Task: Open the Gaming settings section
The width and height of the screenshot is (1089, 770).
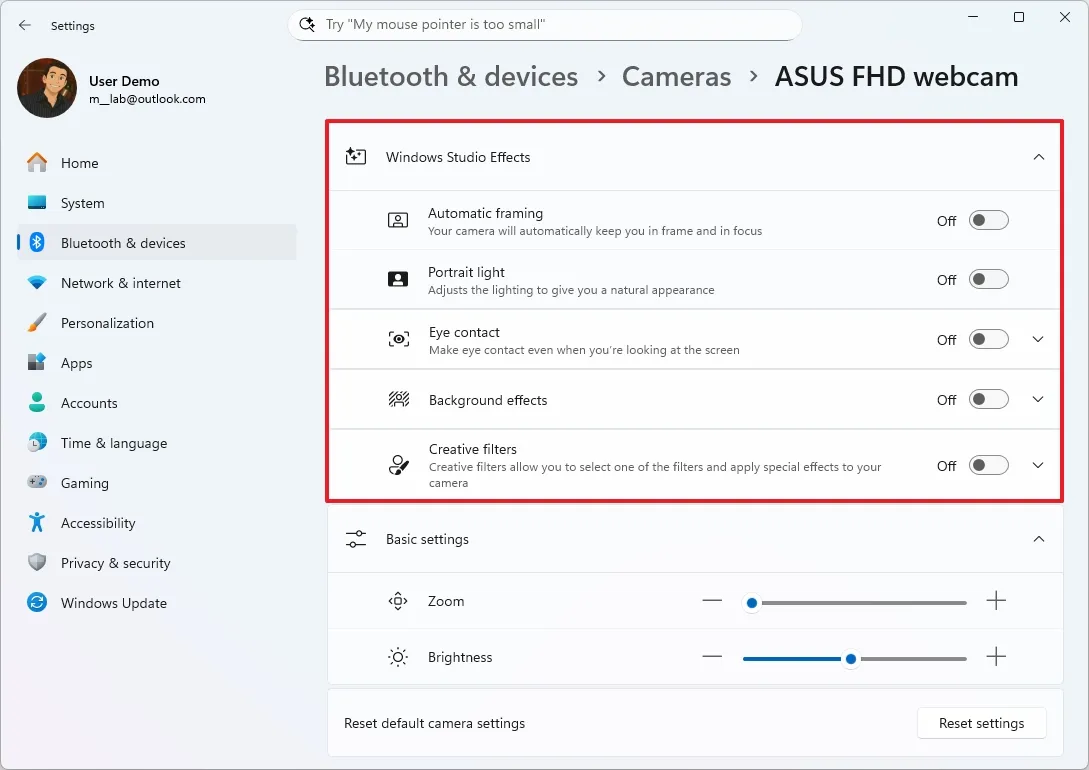Action: [x=84, y=483]
